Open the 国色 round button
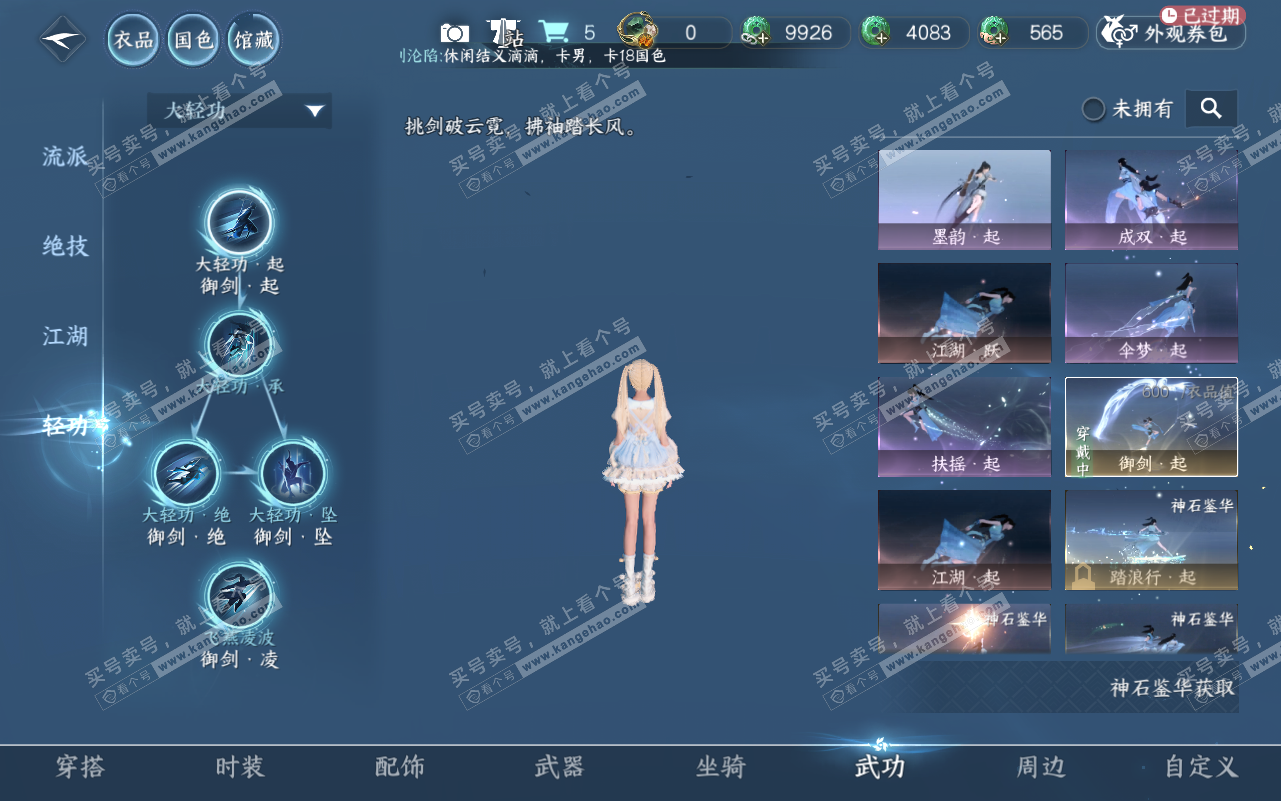The width and height of the screenshot is (1281, 801). coord(194,40)
